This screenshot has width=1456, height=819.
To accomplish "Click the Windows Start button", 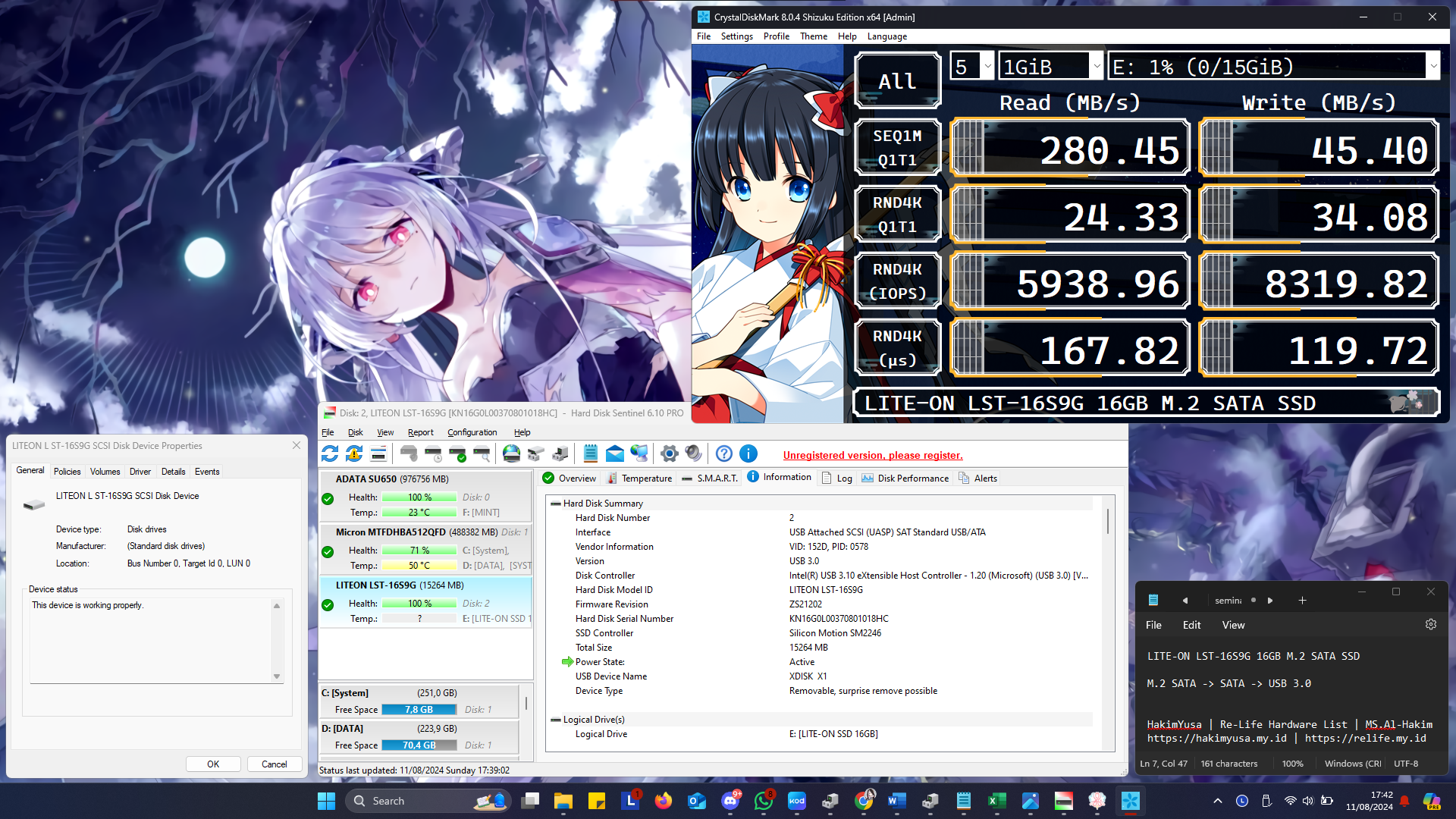I will (x=326, y=801).
